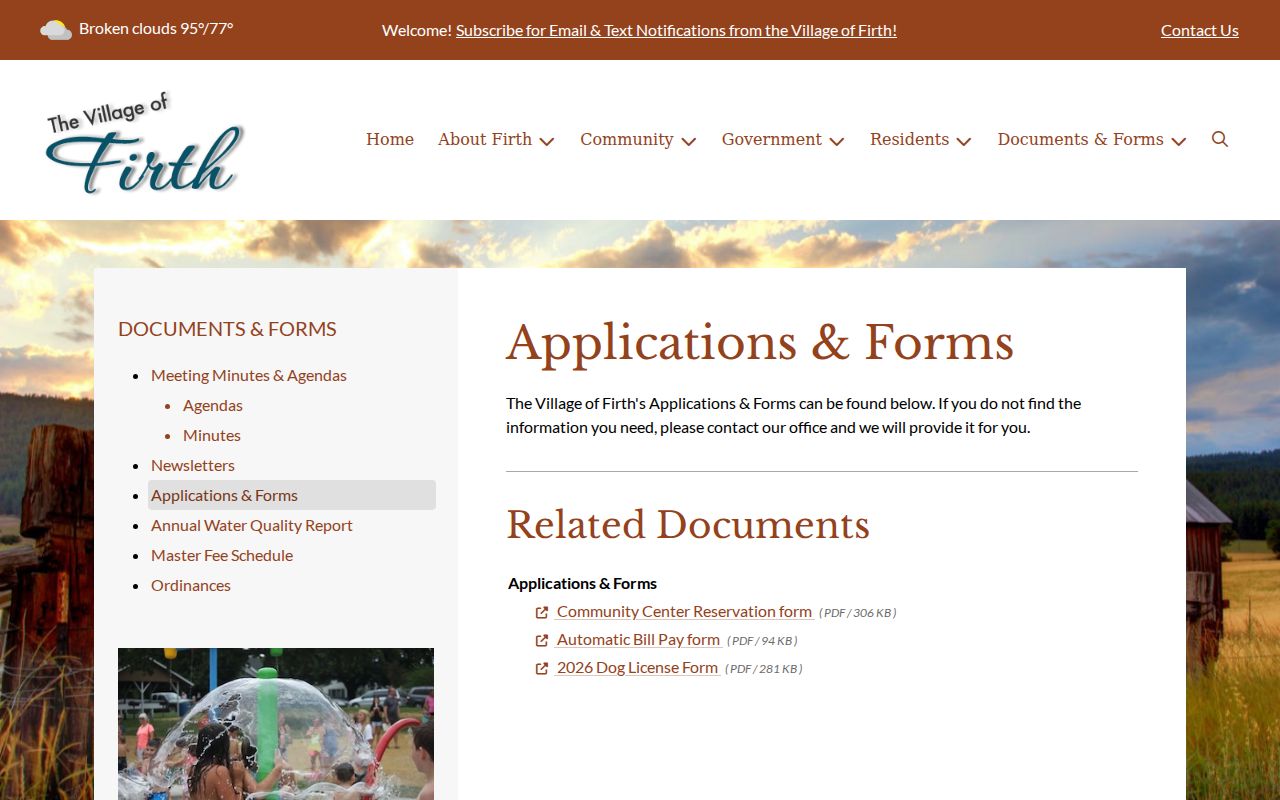Click the splash pad photo thumbnail
1280x800 pixels.
tap(276, 724)
